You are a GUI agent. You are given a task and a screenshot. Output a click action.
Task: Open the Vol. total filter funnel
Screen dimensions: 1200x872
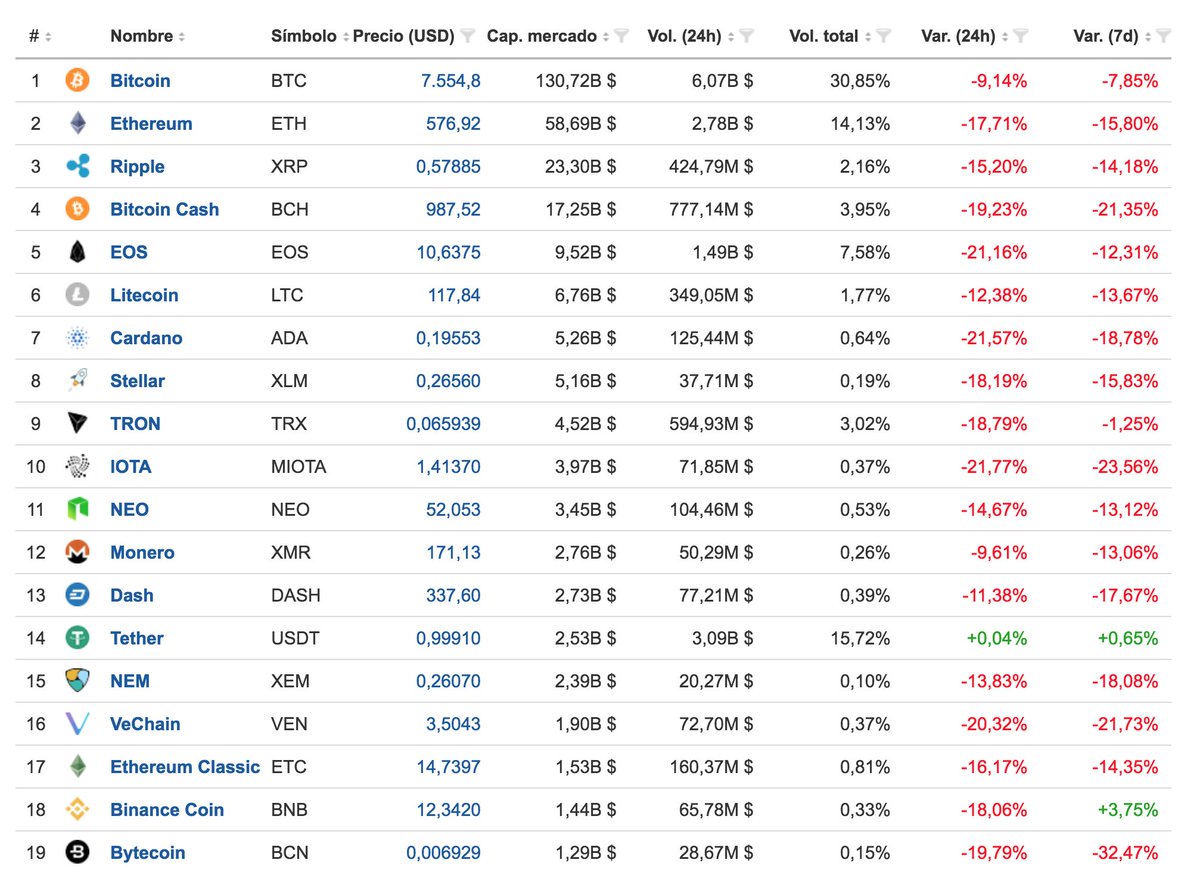884,36
